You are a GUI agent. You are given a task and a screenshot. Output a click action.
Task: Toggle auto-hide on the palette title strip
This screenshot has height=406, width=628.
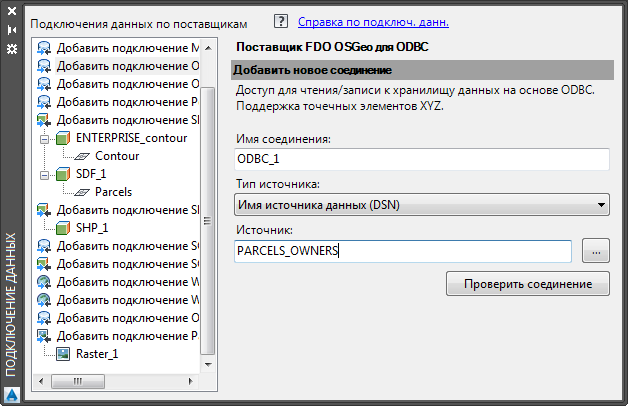12,31
